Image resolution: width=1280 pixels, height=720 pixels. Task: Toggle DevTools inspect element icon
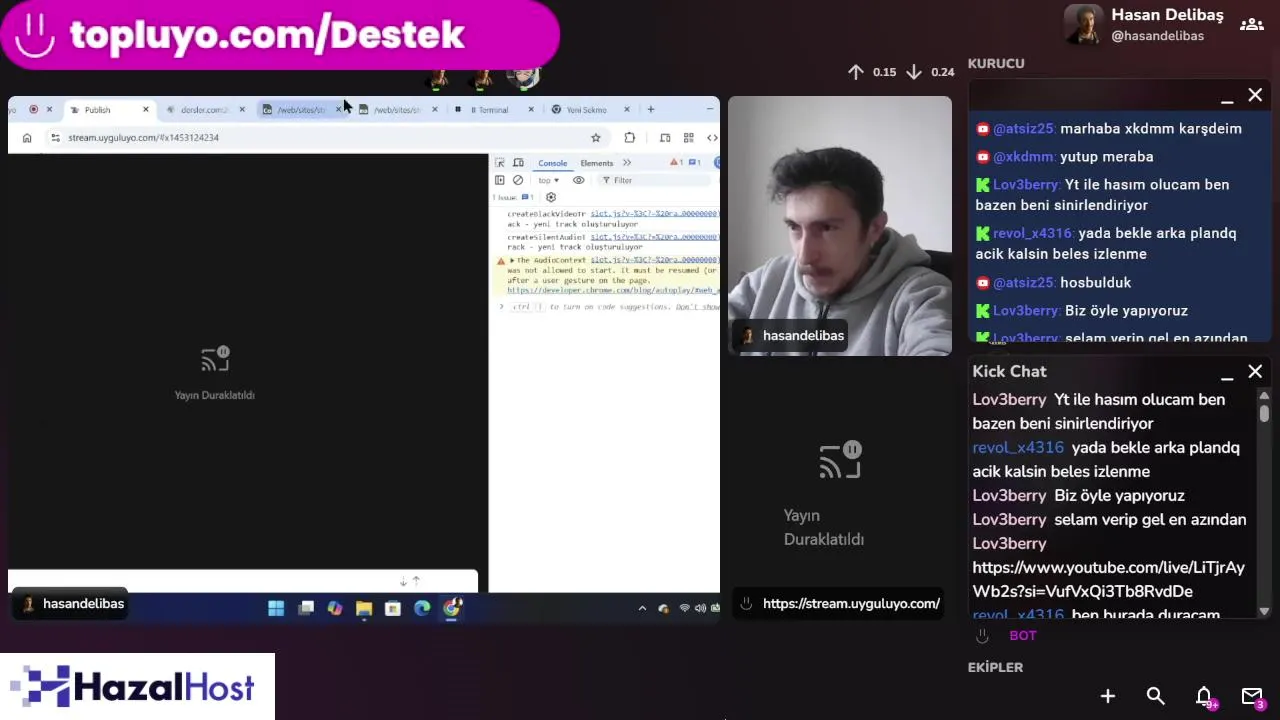pyautogui.click(x=500, y=163)
